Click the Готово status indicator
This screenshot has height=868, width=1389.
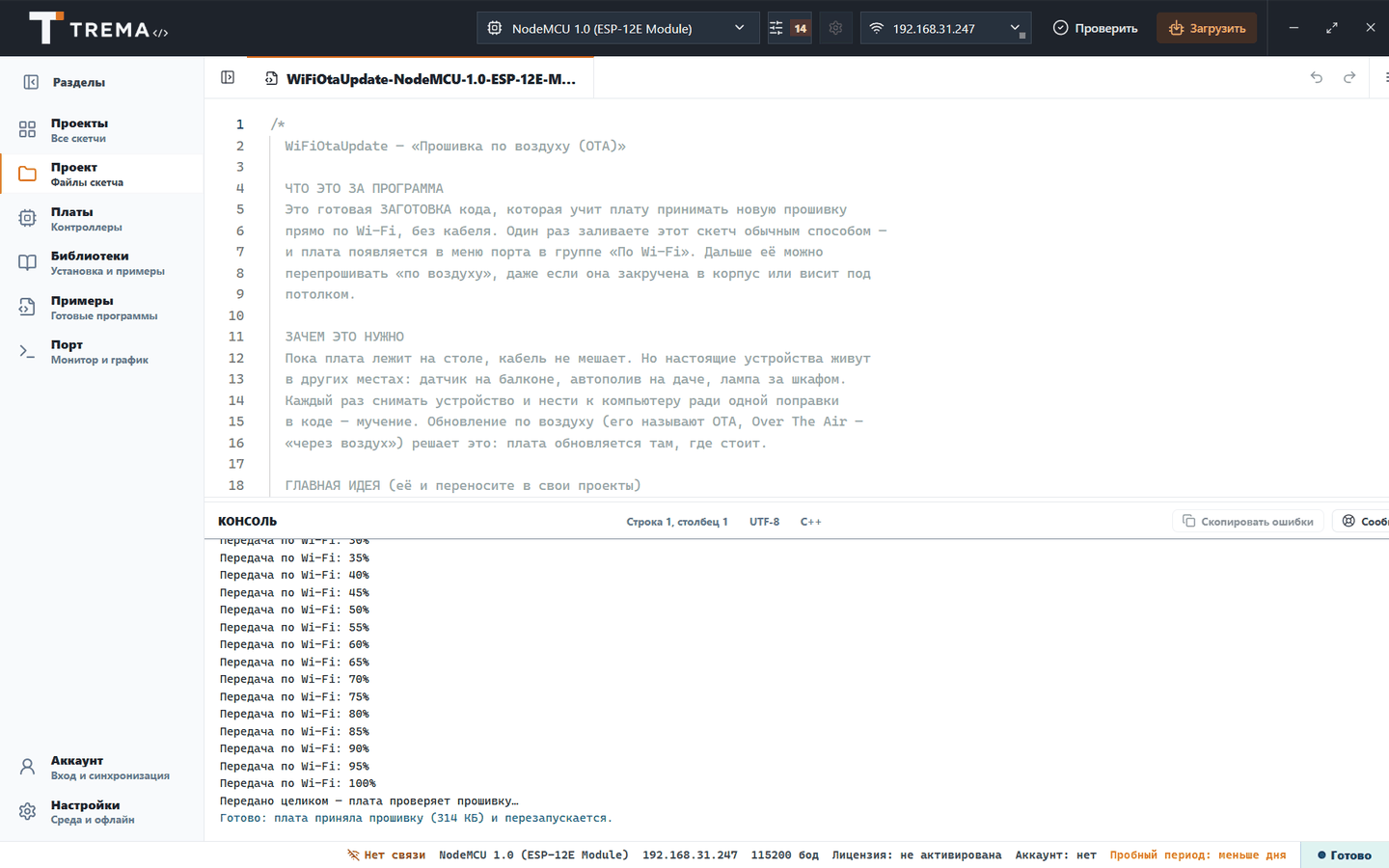tap(1345, 855)
